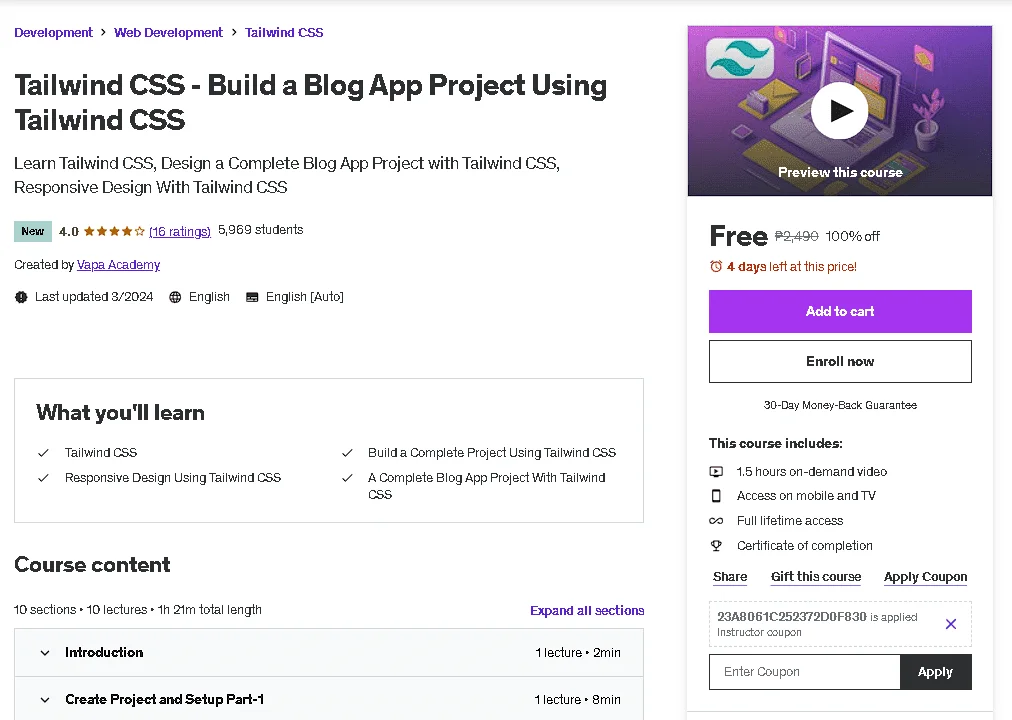Click the Share button
The width and height of the screenshot is (1012, 720).
click(x=730, y=577)
